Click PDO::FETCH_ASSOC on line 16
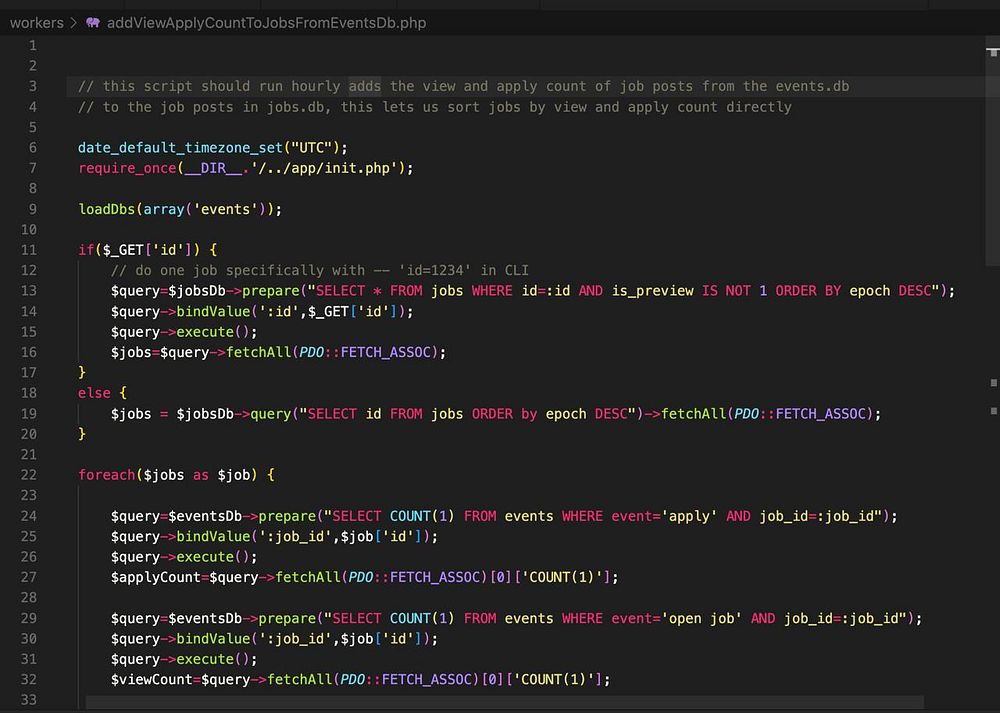The height and width of the screenshot is (713, 1000). [x=365, y=353]
